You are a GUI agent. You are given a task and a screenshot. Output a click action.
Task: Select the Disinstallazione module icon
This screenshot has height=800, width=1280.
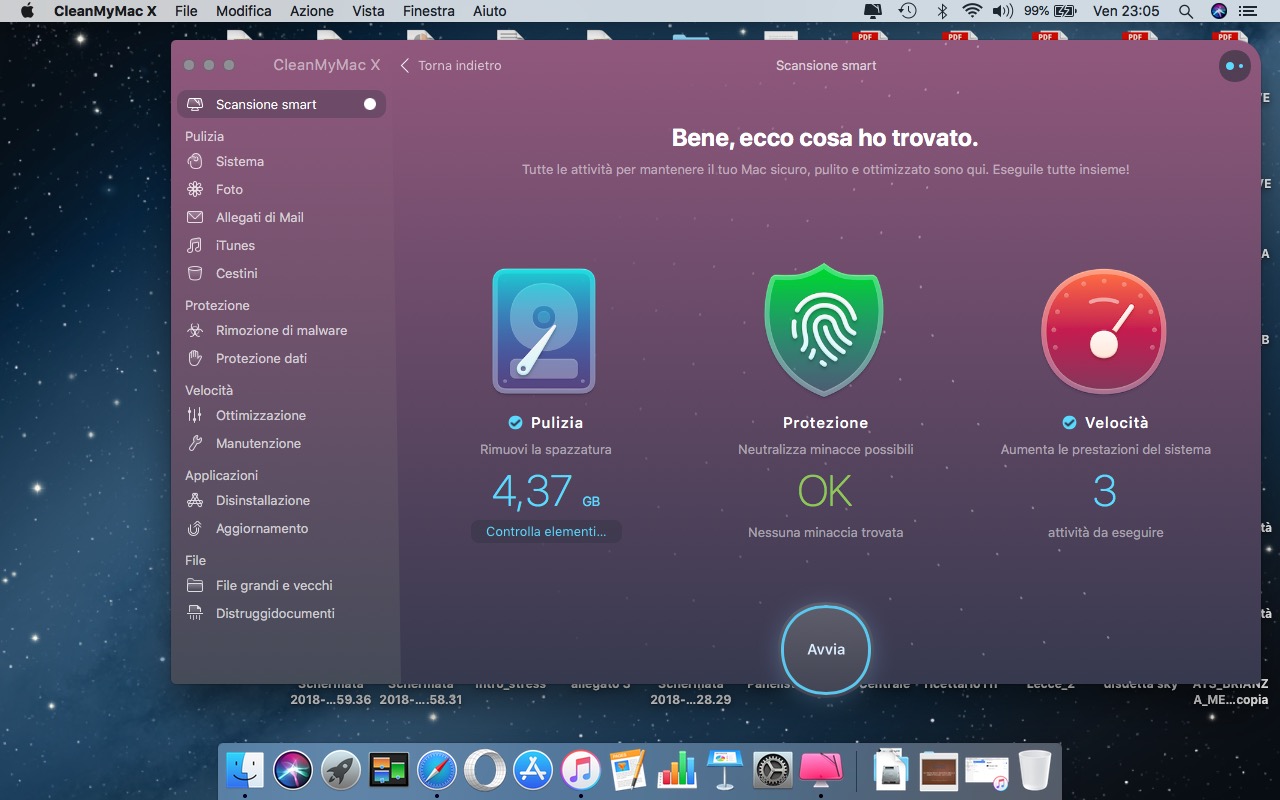pyautogui.click(x=195, y=500)
